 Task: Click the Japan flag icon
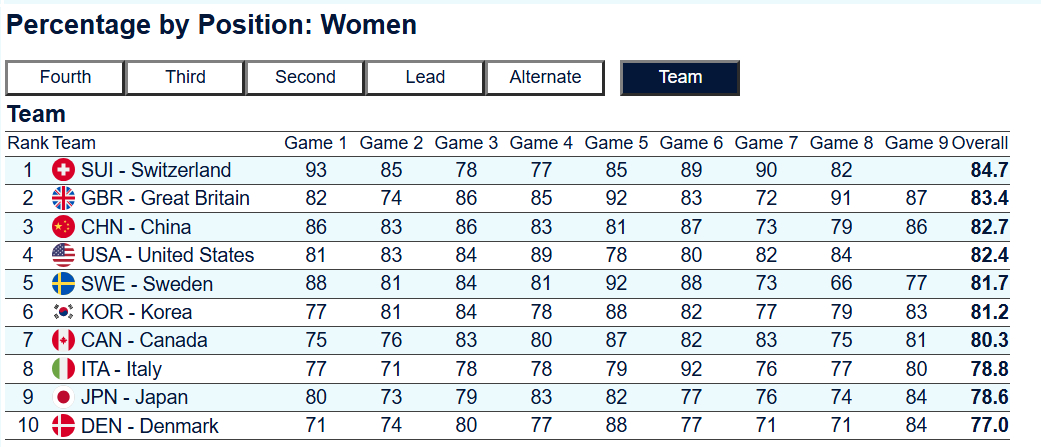pos(63,397)
